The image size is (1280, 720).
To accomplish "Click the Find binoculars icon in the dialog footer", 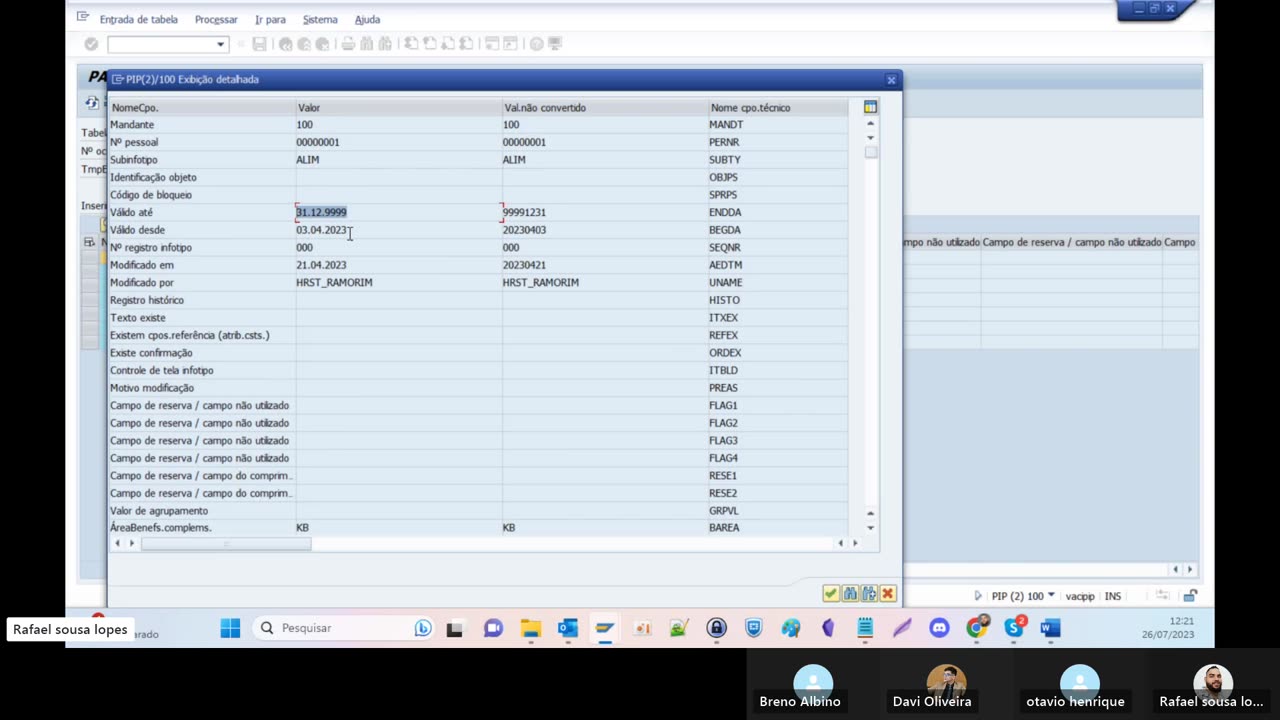I will point(850,594).
